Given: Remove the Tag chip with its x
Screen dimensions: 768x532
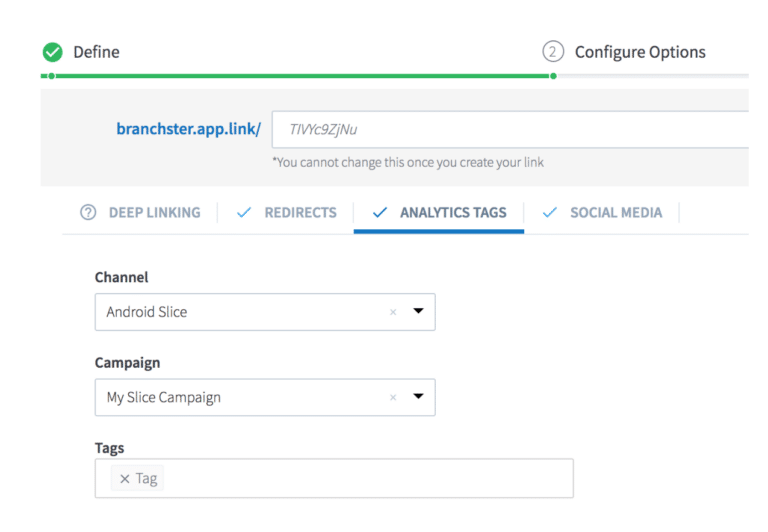Looking at the screenshot, I should point(125,479).
